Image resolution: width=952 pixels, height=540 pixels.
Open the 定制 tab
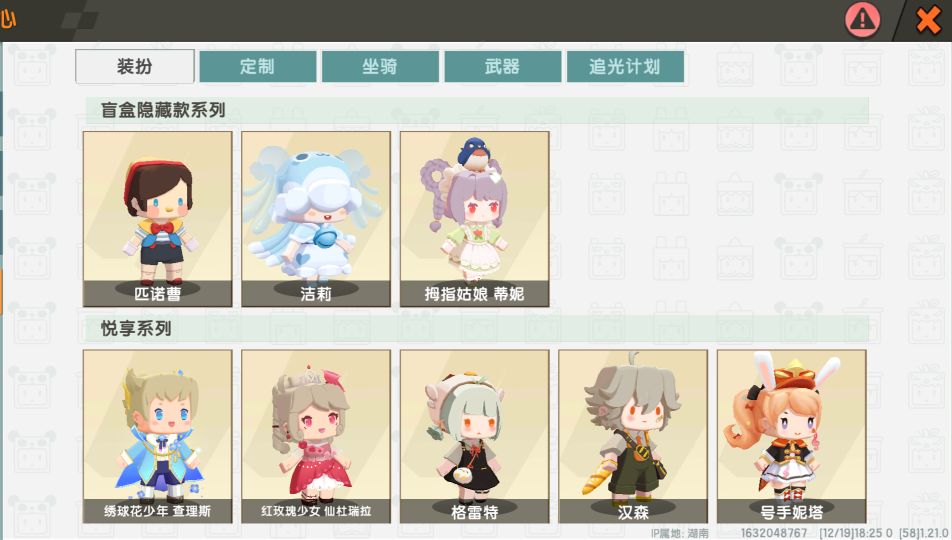(257, 66)
